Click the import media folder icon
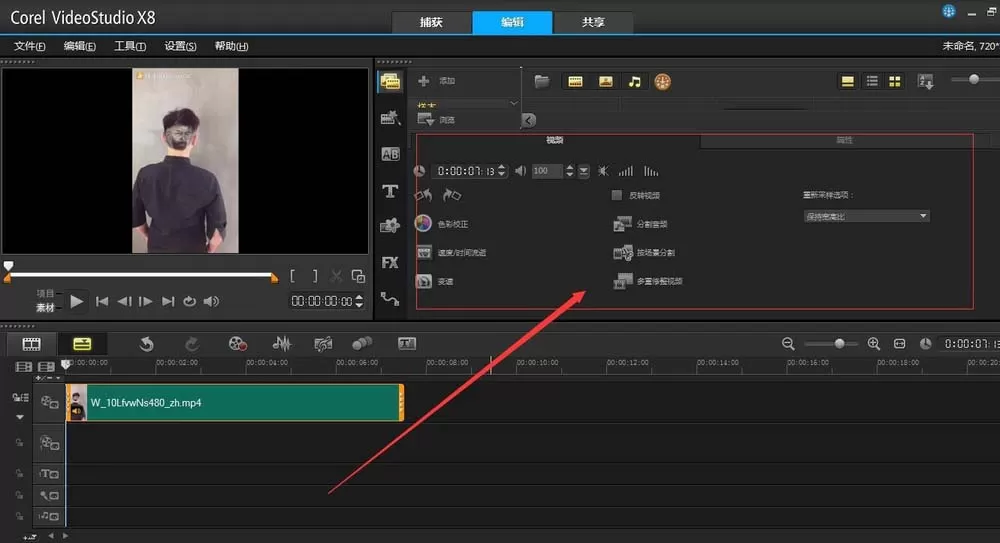This screenshot has height=543, width=1000. coord(541,81)
